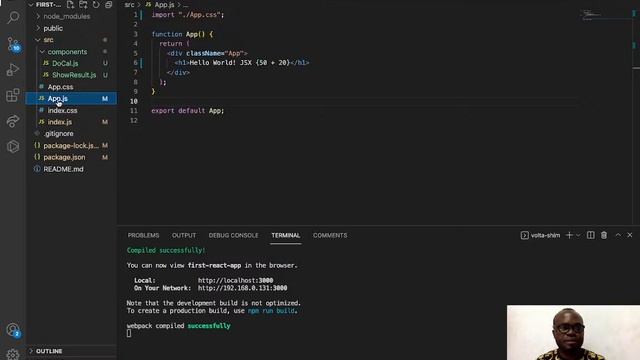
Task: Click the 'import "./App.css";' line
Action: click(x=188, y=15)
